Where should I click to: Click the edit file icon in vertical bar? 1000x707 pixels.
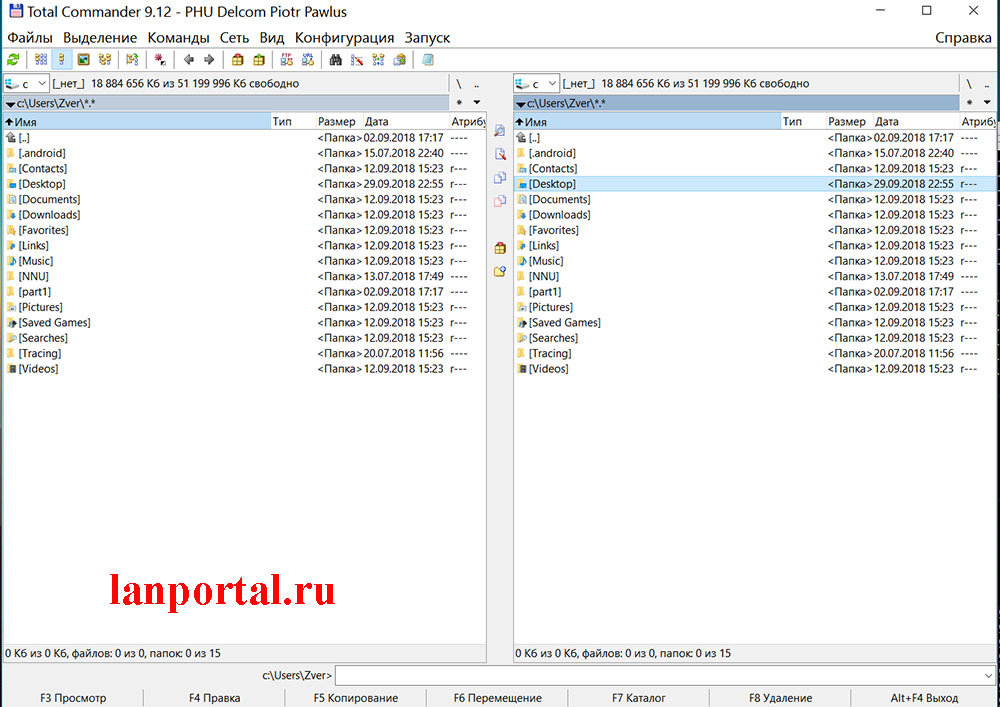pyautogui.click(x=500, y=154)
